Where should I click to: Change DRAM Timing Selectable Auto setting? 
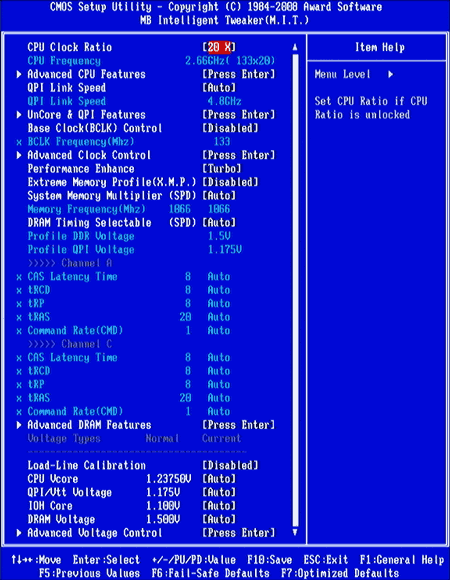219,223
